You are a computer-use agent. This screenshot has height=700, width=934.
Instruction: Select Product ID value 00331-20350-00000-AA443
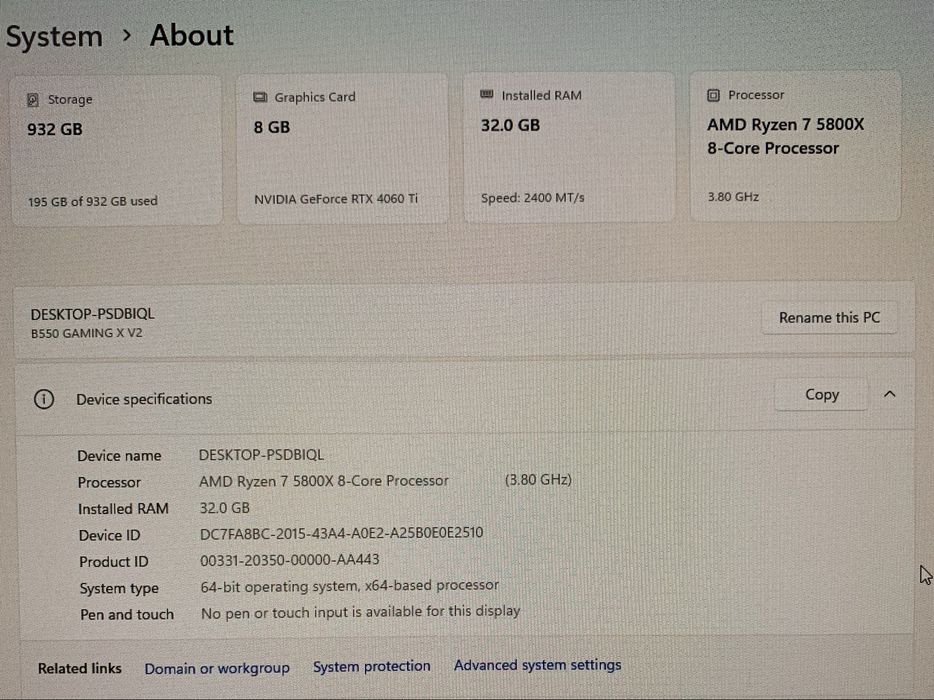[289, 560]
